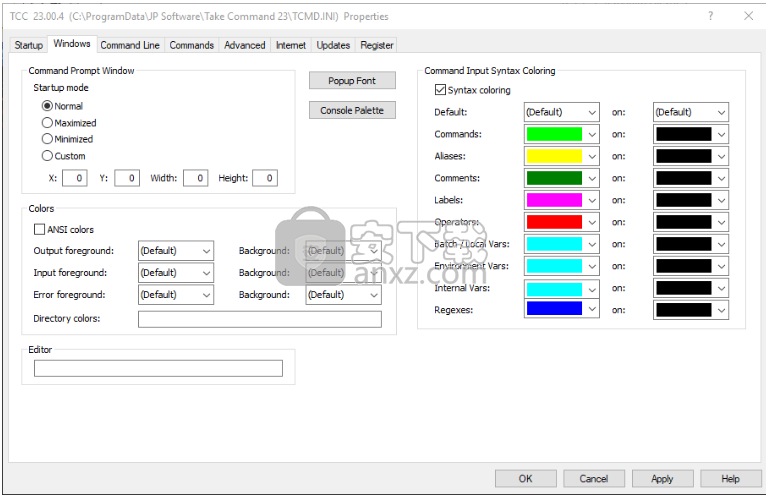
Task: Click the black Aliases background swatch
Action: pos(684,156)
